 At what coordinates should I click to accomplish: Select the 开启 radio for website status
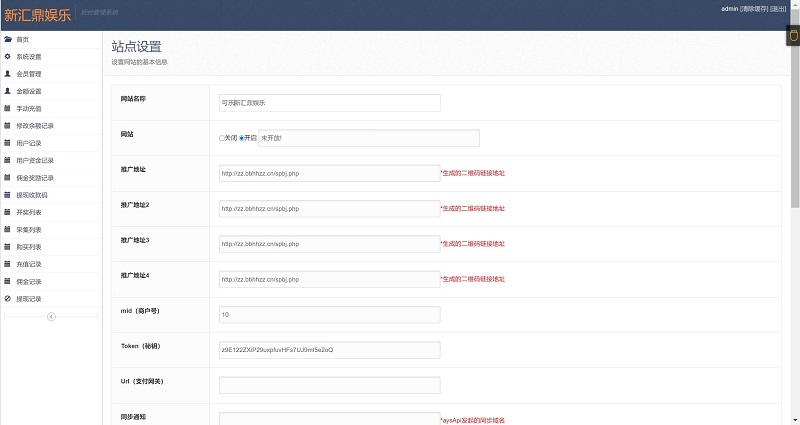pyautogui.click(x=242, y=138)
